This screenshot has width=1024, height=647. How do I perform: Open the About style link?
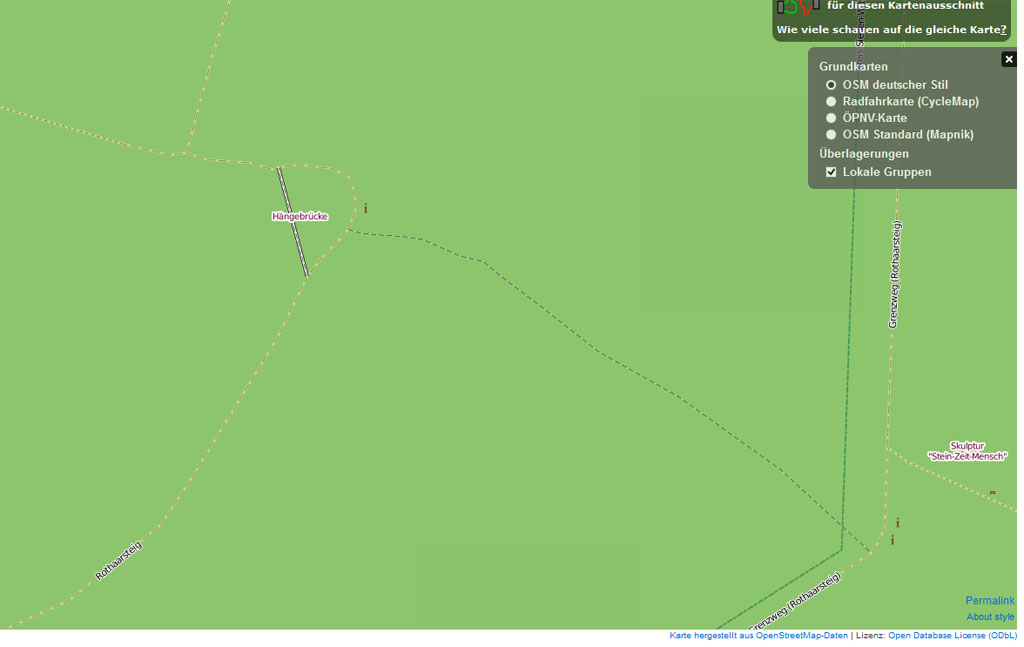(x=990, y=617)
